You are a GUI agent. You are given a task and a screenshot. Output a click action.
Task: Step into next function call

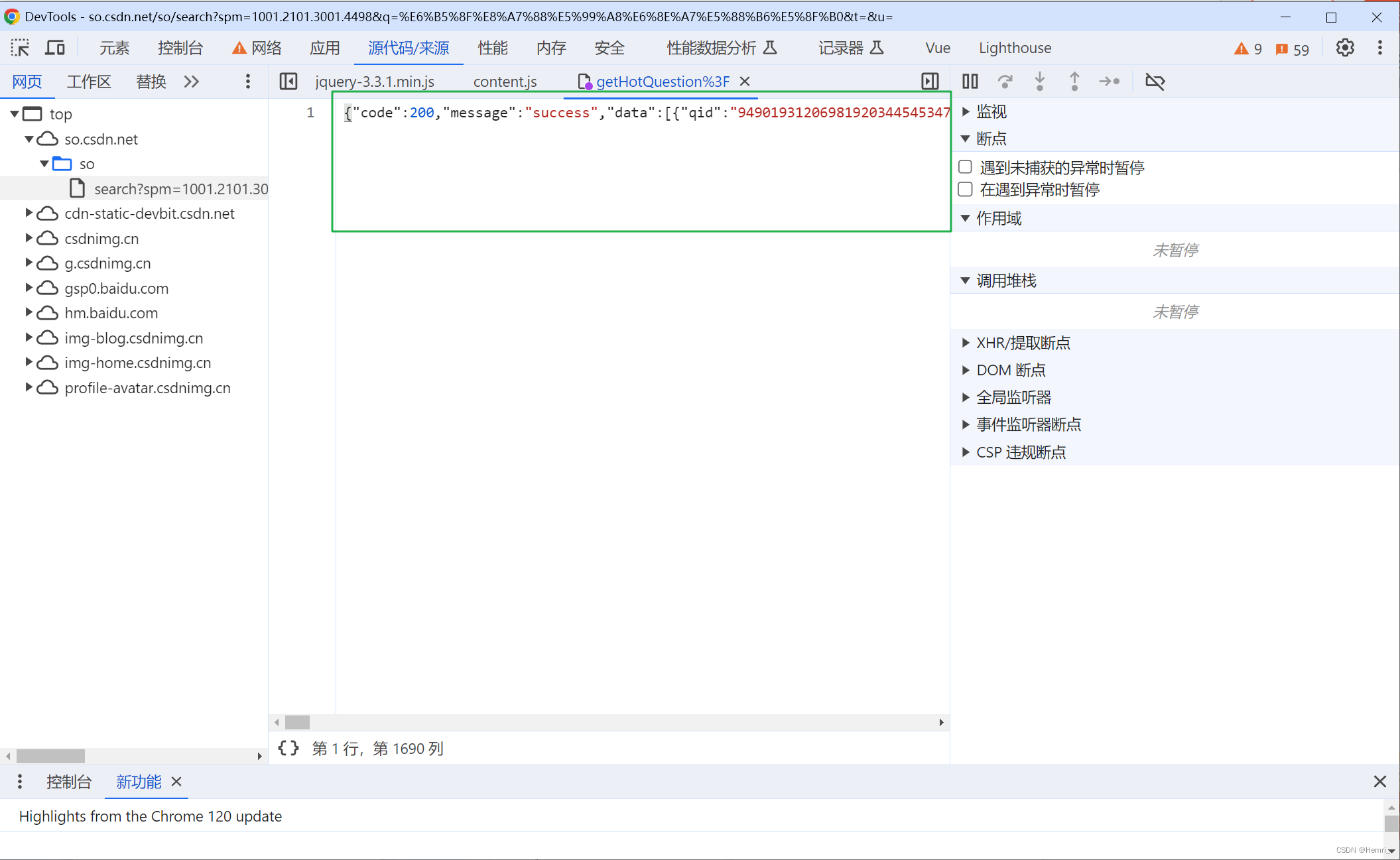[x=1040, y=82]
